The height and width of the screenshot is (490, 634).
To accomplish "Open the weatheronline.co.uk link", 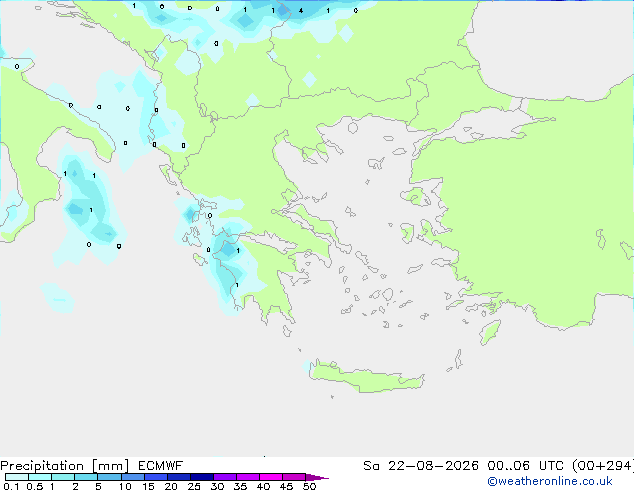I will [550, 481].
